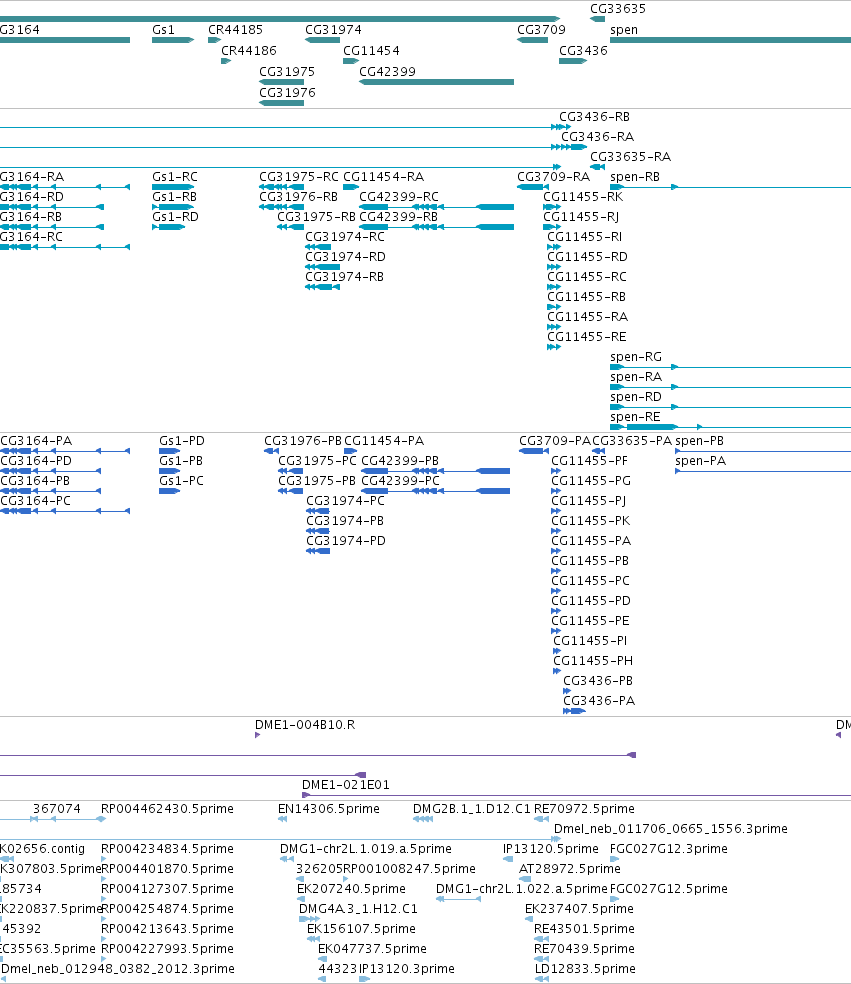Select EST EN14306.5prime
Image resolution: width=851 pixels, height=984 pixels.
click(329, 809)
